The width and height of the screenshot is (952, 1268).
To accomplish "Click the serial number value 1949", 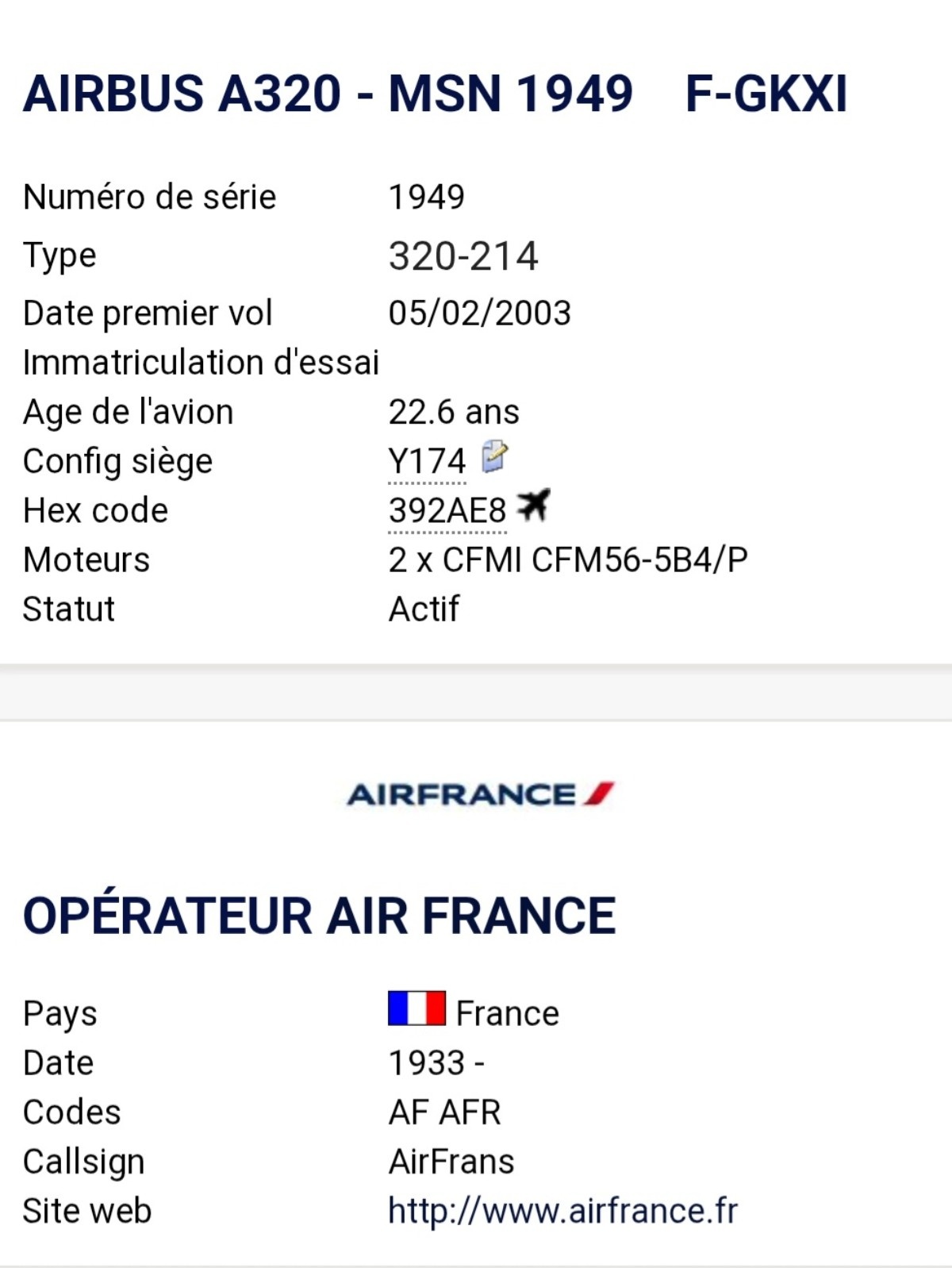I will click(426, 198).
